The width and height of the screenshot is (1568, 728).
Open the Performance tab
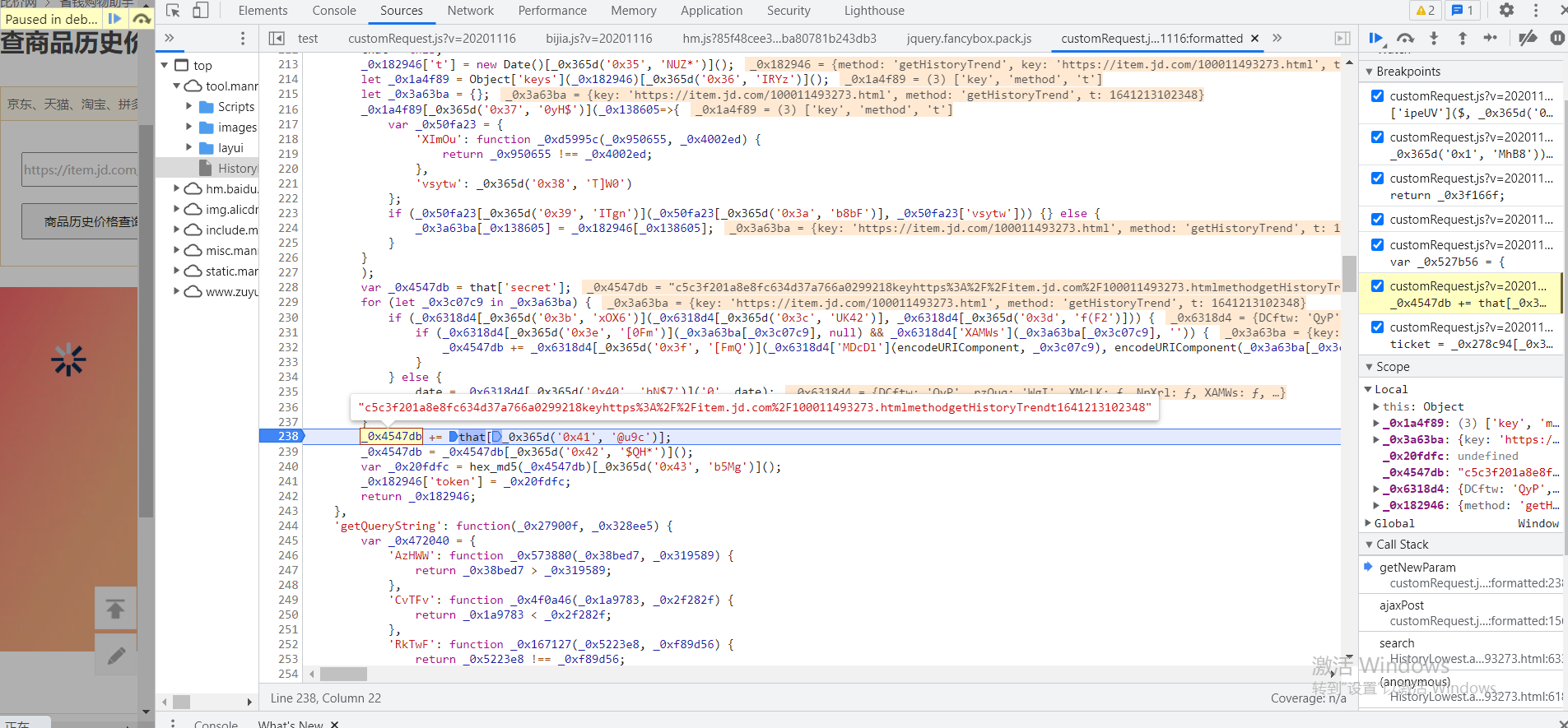point(552,11)
